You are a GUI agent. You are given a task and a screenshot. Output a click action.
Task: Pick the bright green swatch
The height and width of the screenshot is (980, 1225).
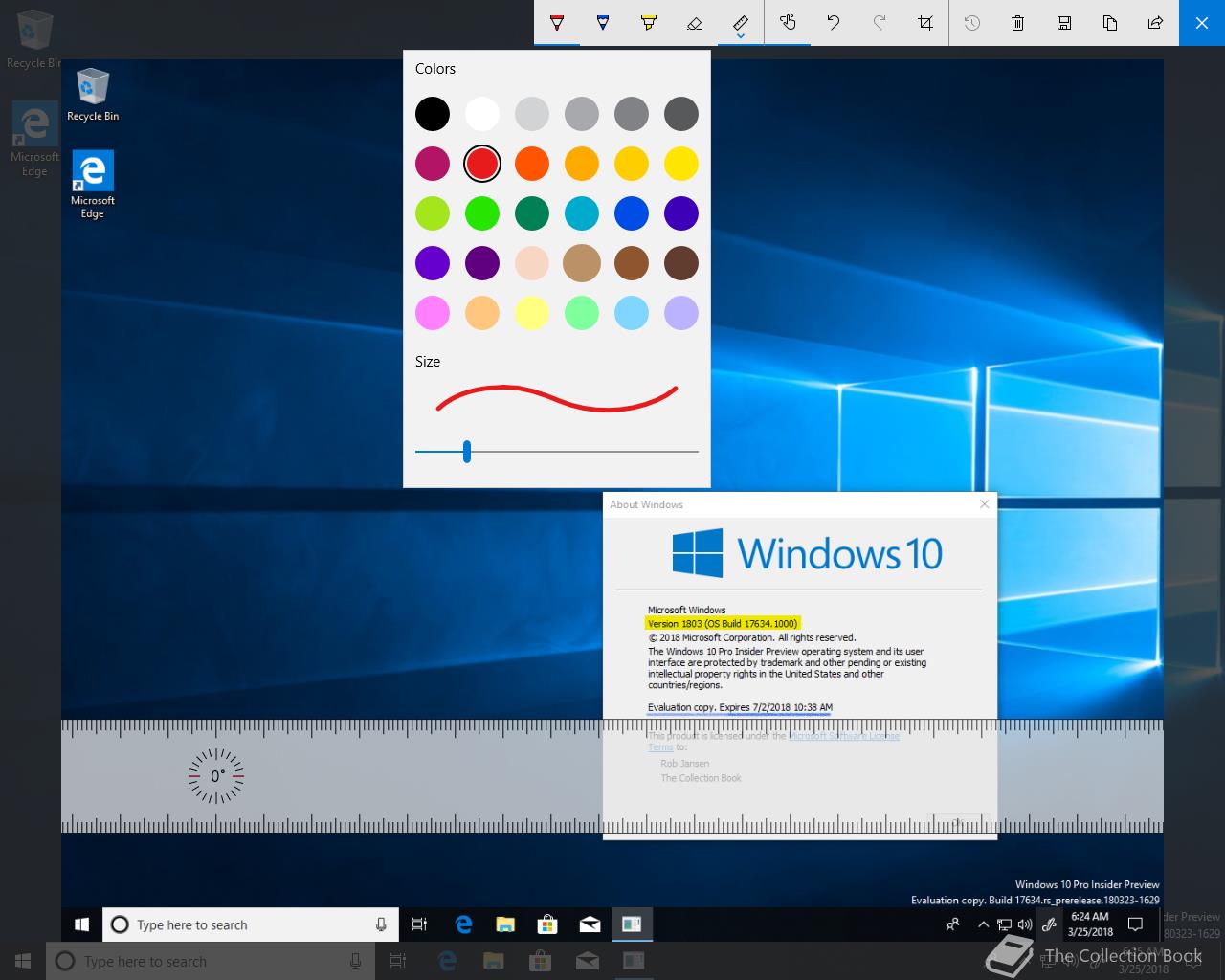click(482, 213)
